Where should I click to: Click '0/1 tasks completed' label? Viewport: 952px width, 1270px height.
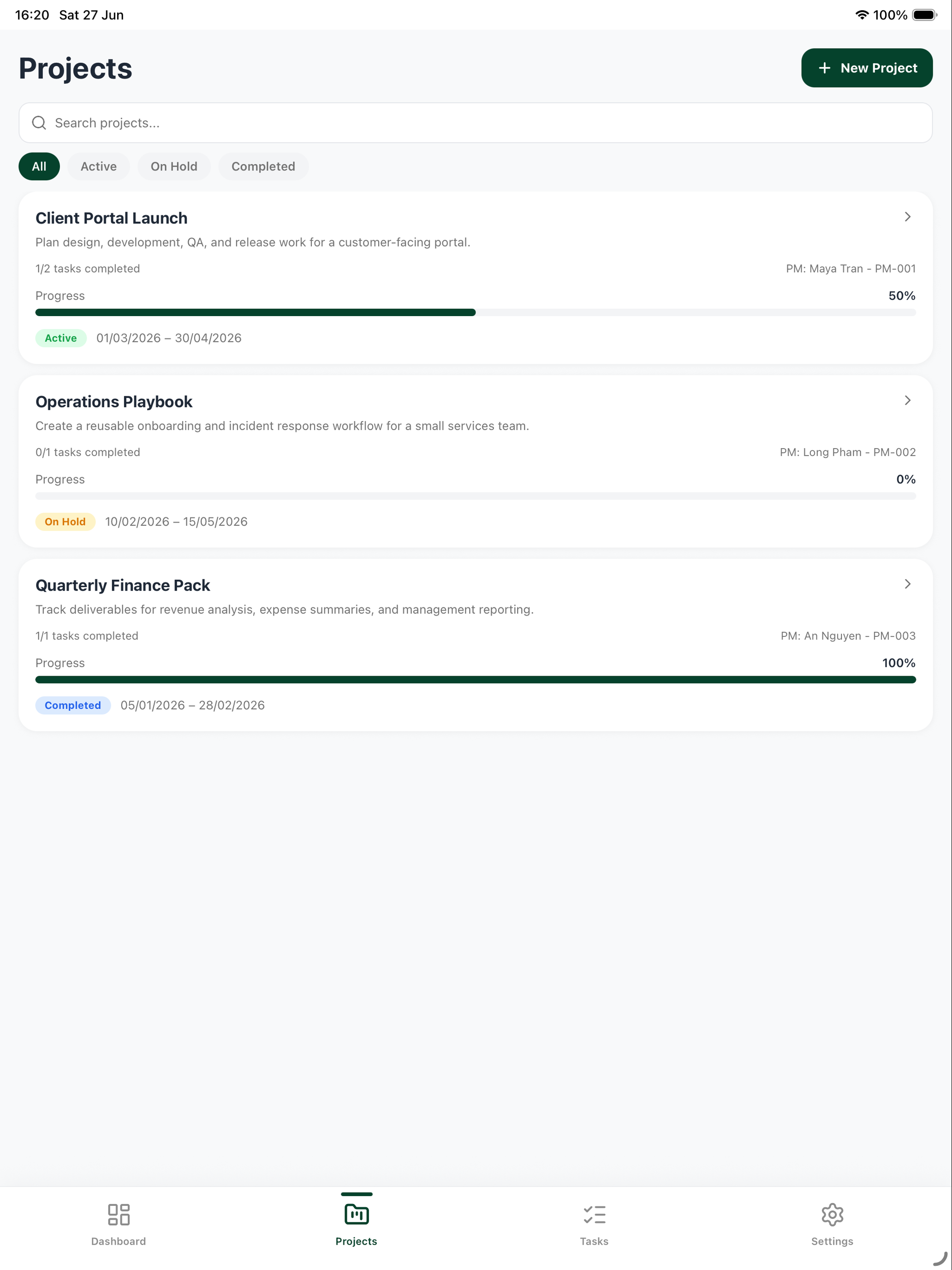click(x=88, y=452)
